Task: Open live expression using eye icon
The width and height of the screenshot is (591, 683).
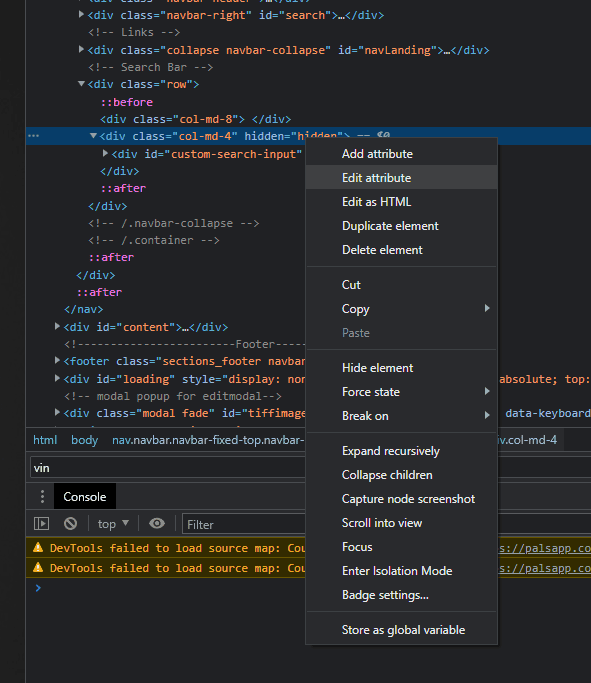Action: tap(157, 523)
